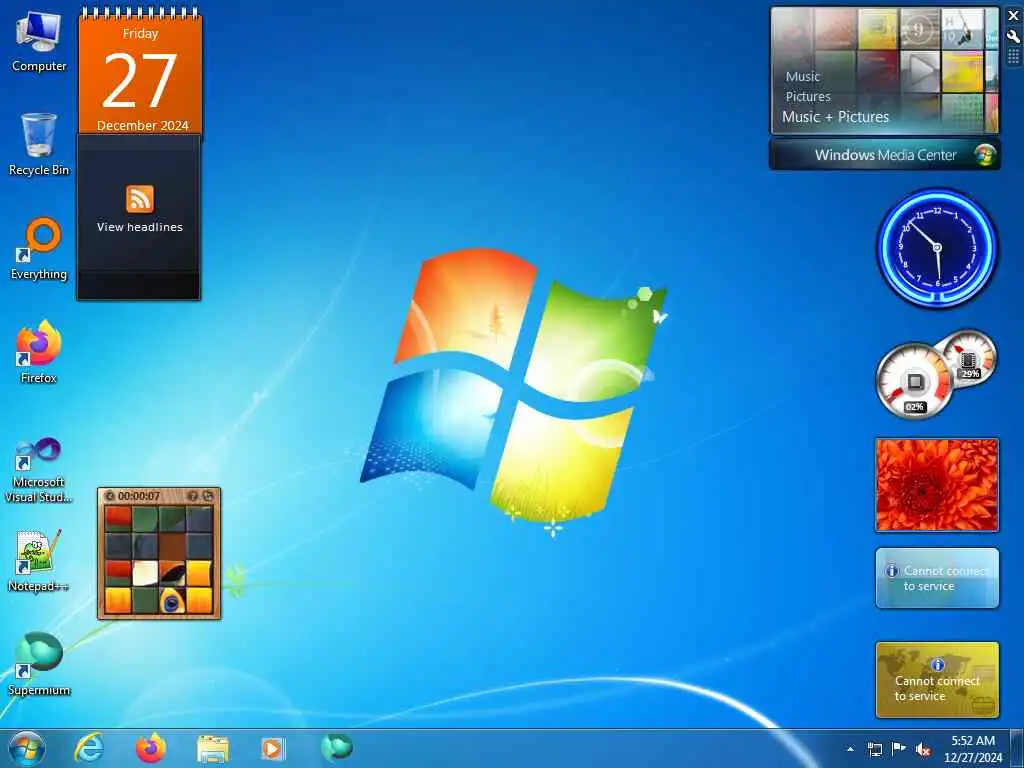The image size is (1024, 768).
Task: Click the orange RSS feed icon
Action: 140,199
